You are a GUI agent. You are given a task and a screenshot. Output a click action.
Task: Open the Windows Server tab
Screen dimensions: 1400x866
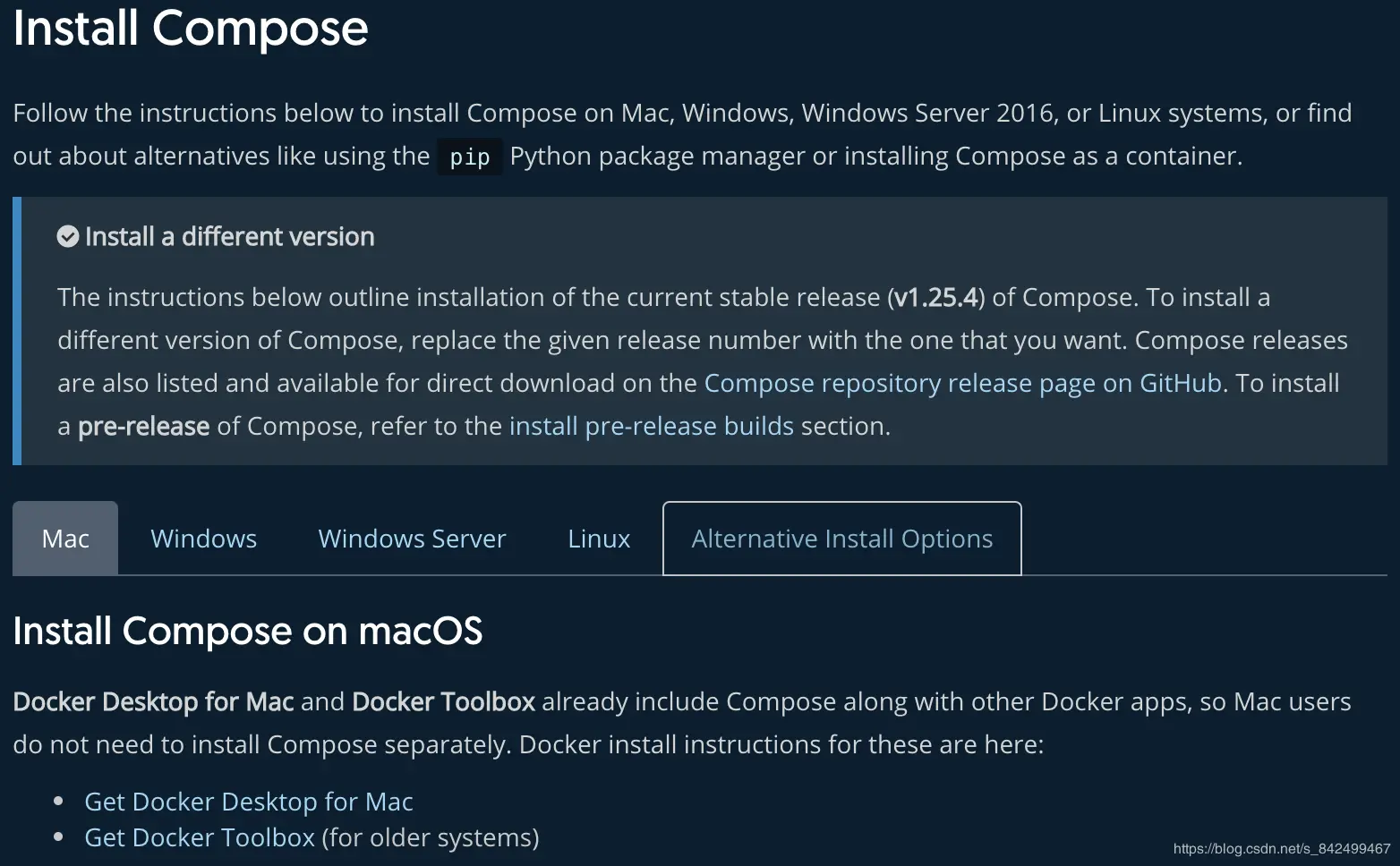pyautogui.click(x=412, y=539)
